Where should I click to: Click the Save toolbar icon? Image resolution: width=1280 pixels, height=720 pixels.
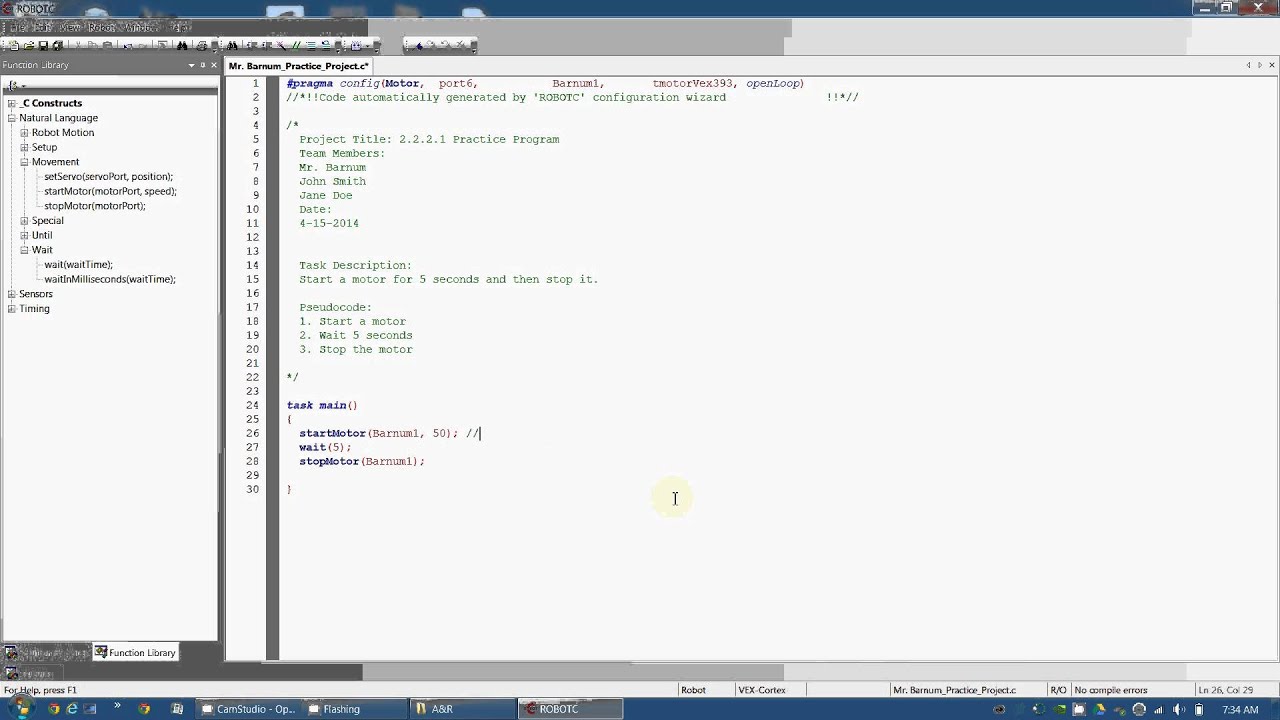[43, 46]
